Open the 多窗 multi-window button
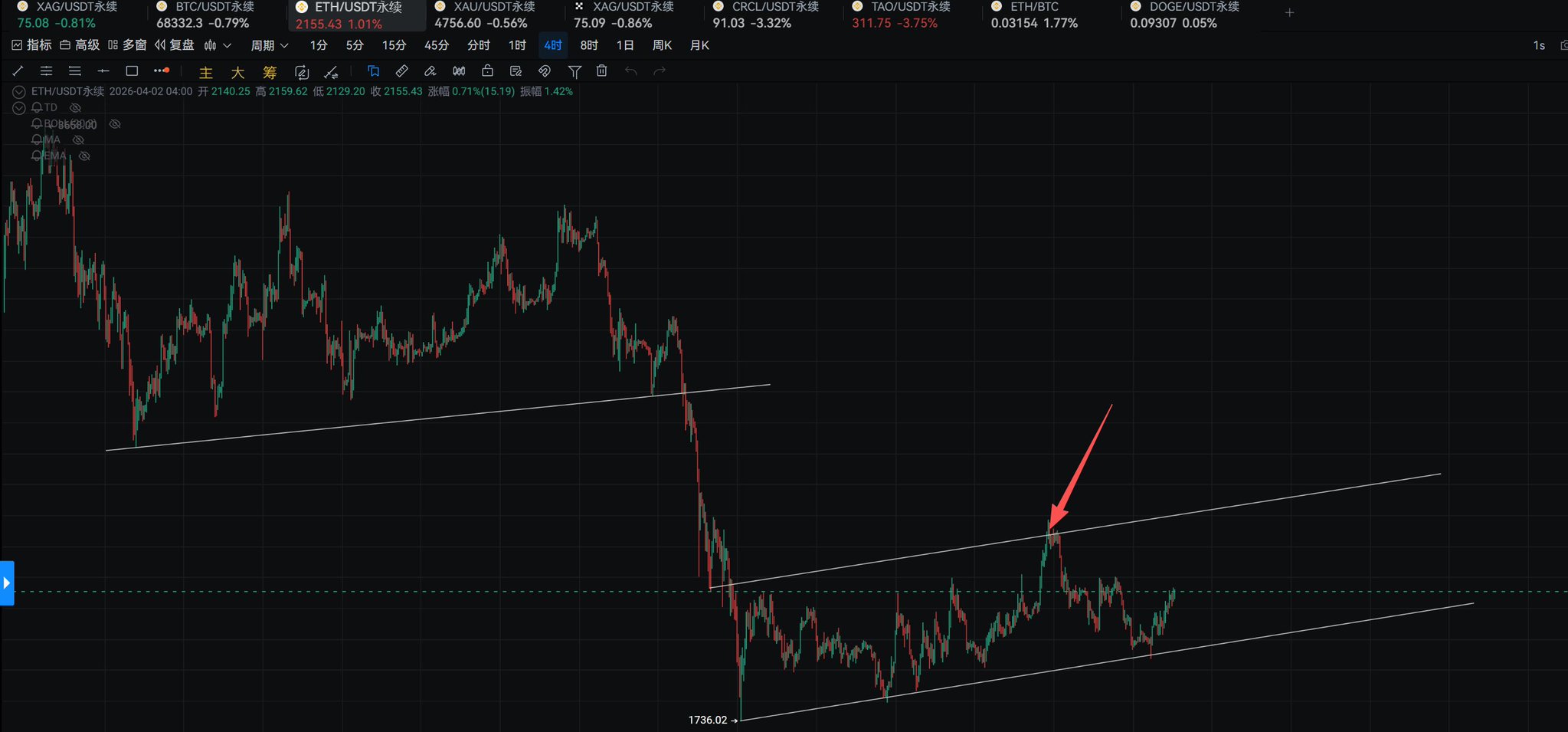 click(x=127, y=45)
